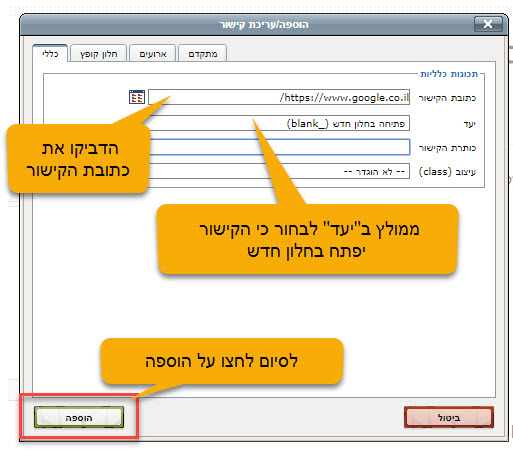
Task: Click the יעד label text
Action: click(x=469, y=124)
